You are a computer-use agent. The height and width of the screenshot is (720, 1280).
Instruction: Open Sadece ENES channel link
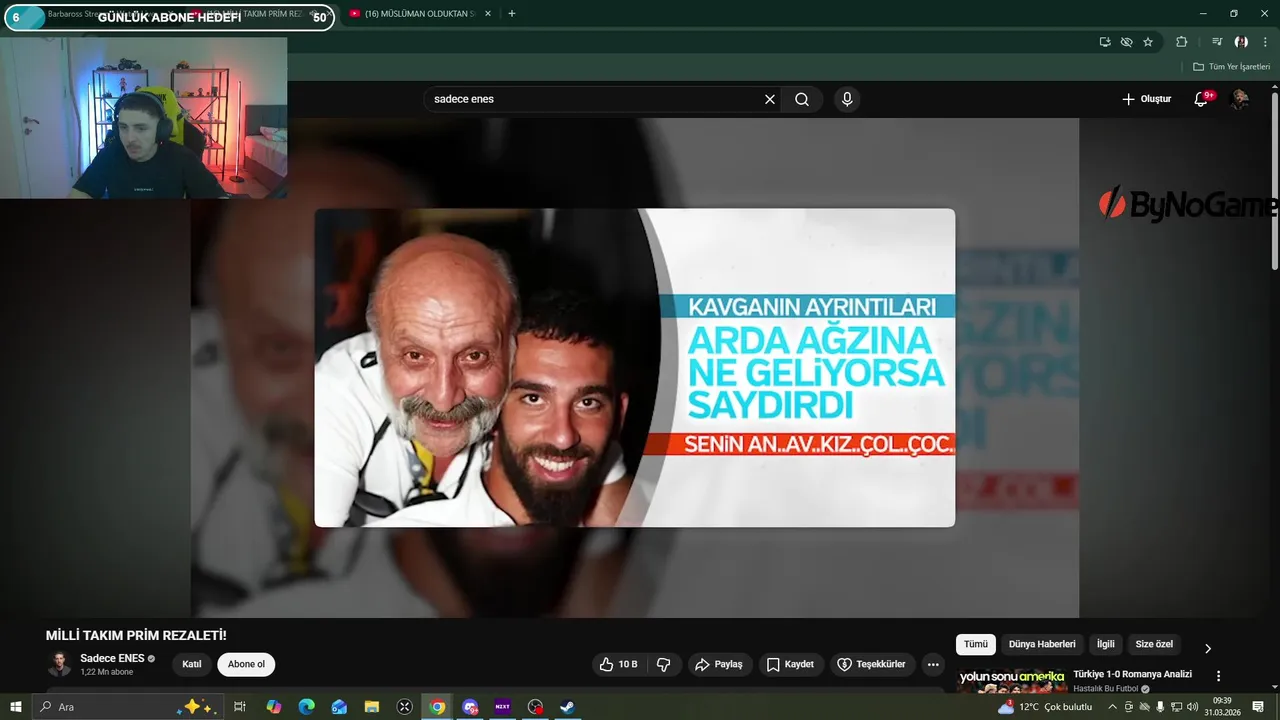tap(112, 658)
